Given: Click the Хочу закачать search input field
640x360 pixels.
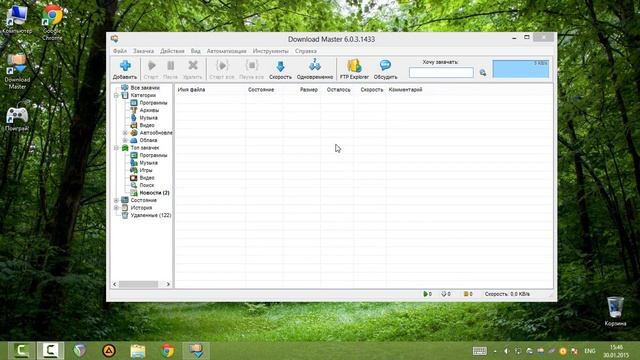Looking at the screenshot, I should (x=441, y=73).
